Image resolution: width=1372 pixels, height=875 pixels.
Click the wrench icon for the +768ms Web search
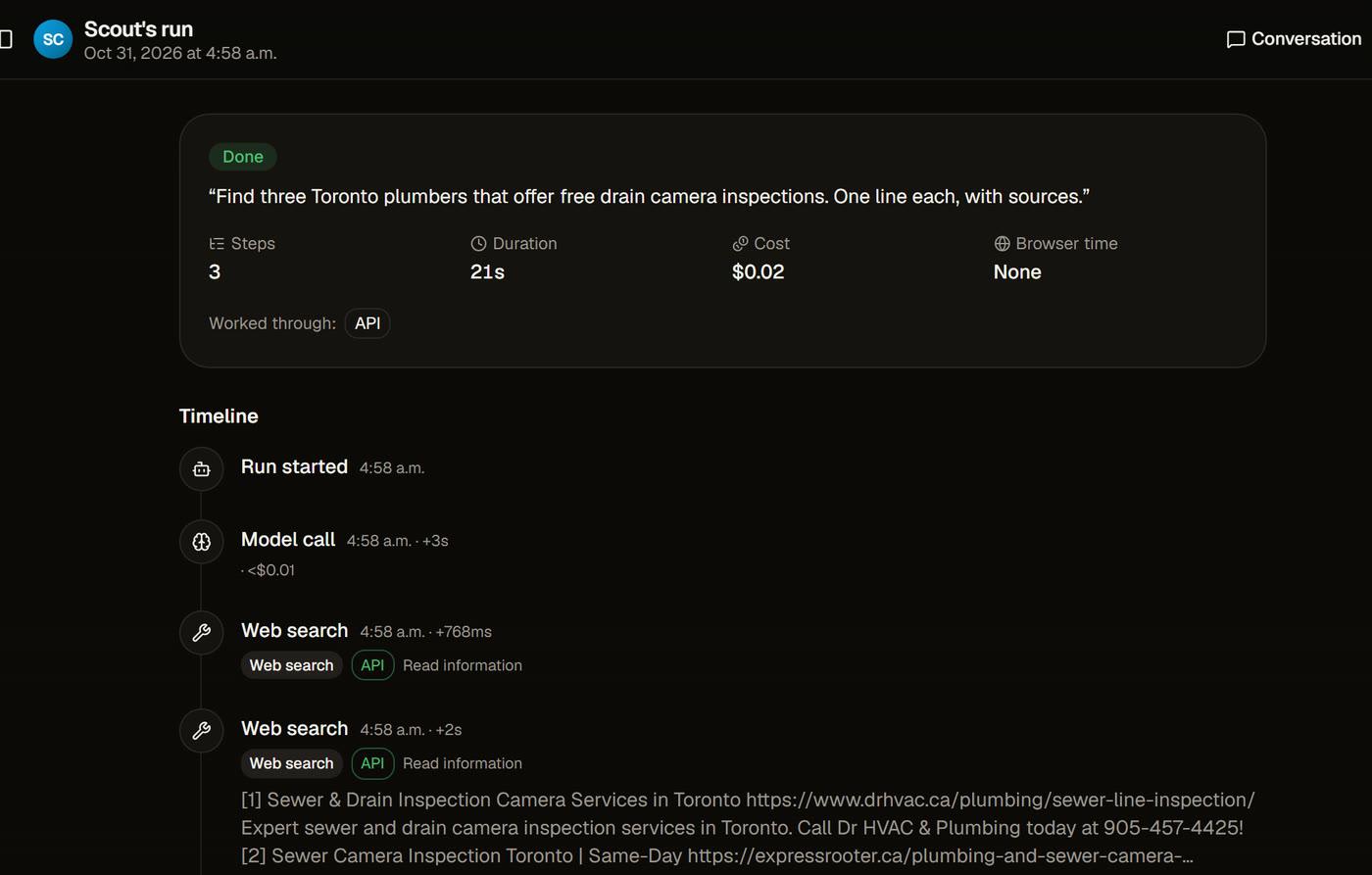[x=201, y=633]
